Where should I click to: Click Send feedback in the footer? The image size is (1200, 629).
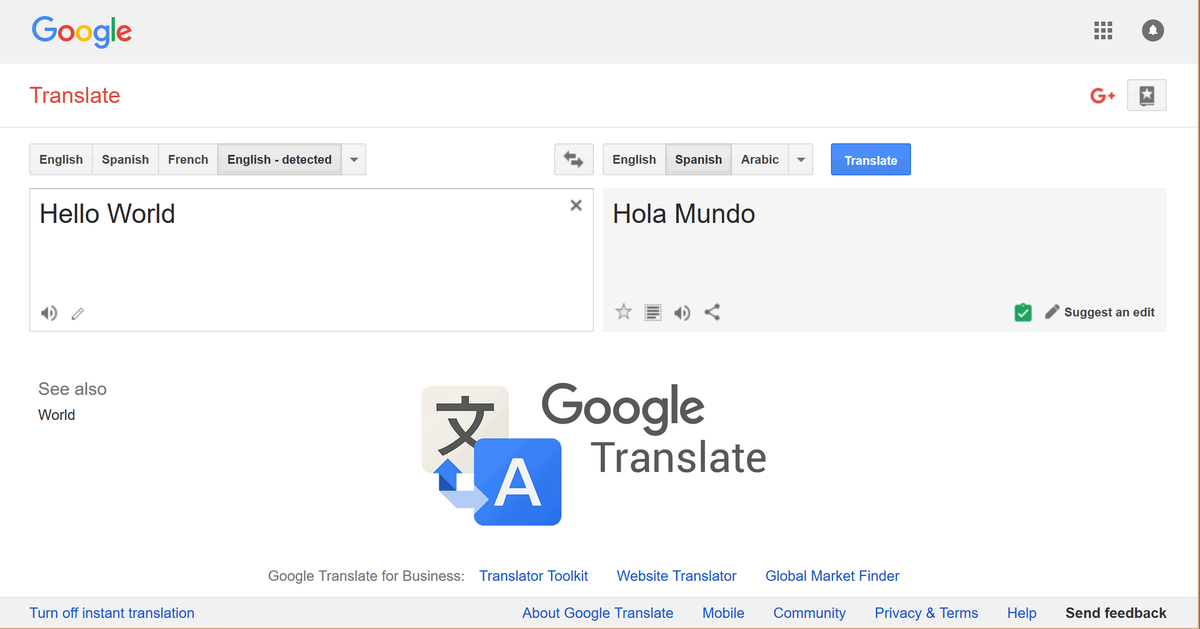tap(1116, 613)
